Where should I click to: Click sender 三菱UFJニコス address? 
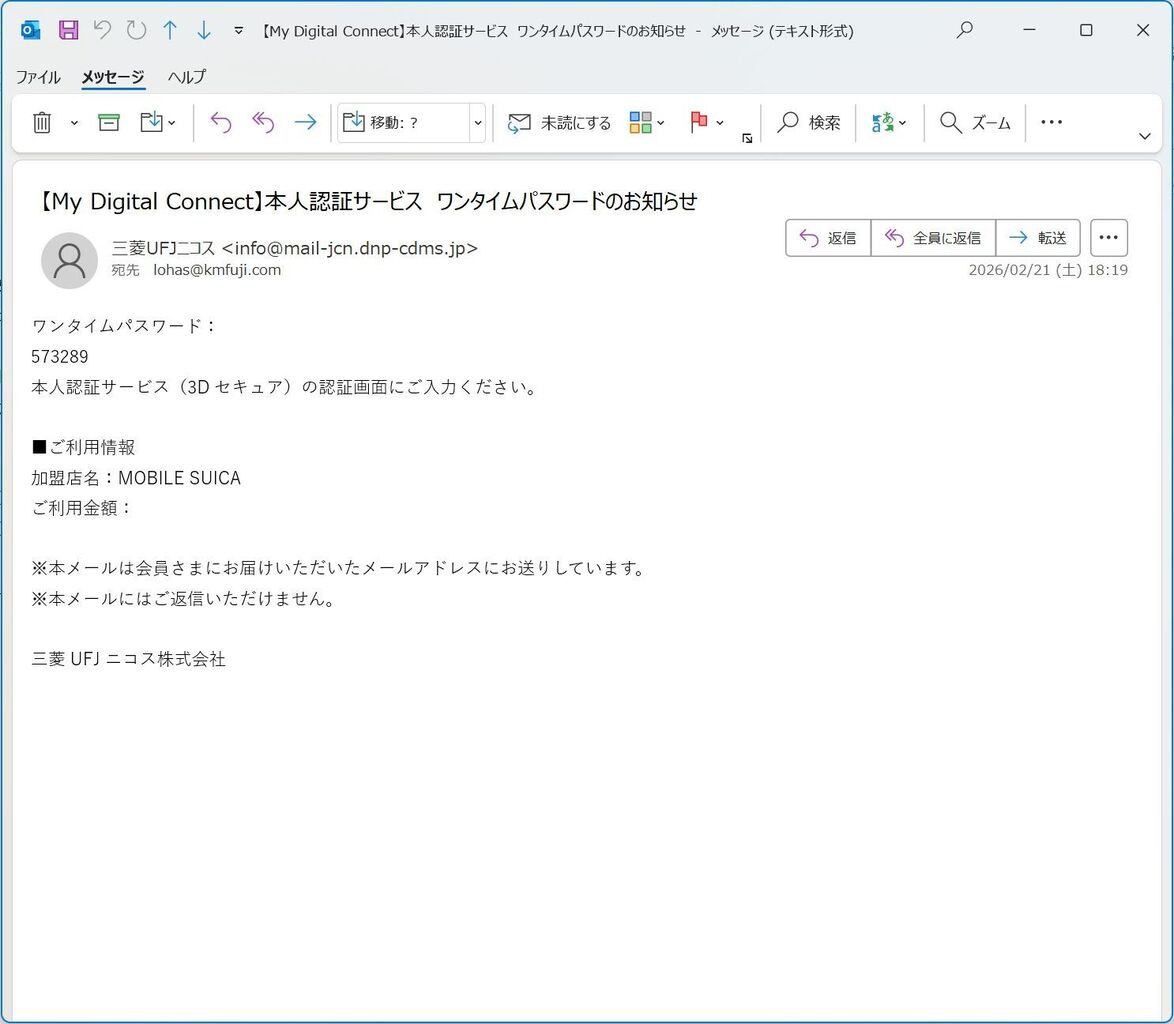tap(294, 248)
